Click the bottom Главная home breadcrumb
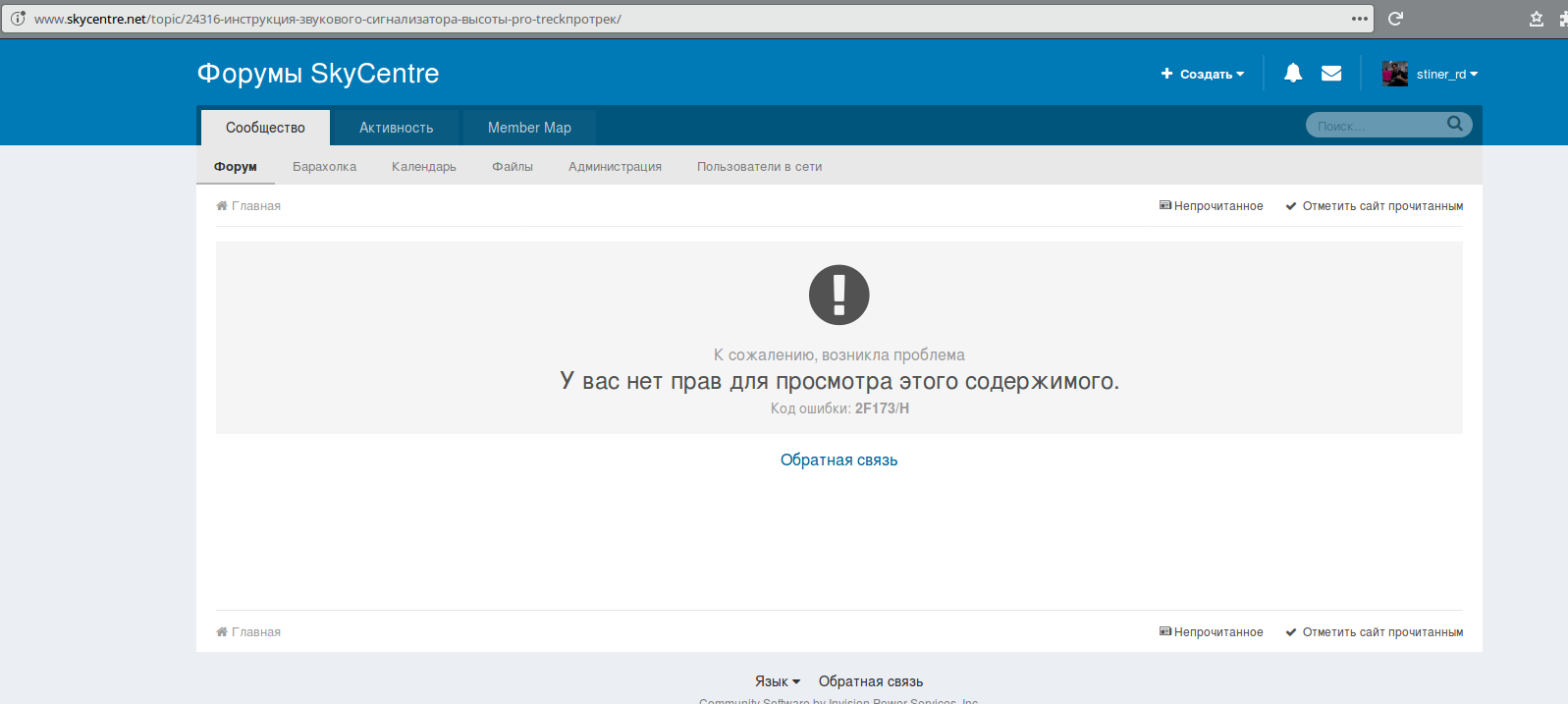 pyautogui.click(x=248, y=632)
